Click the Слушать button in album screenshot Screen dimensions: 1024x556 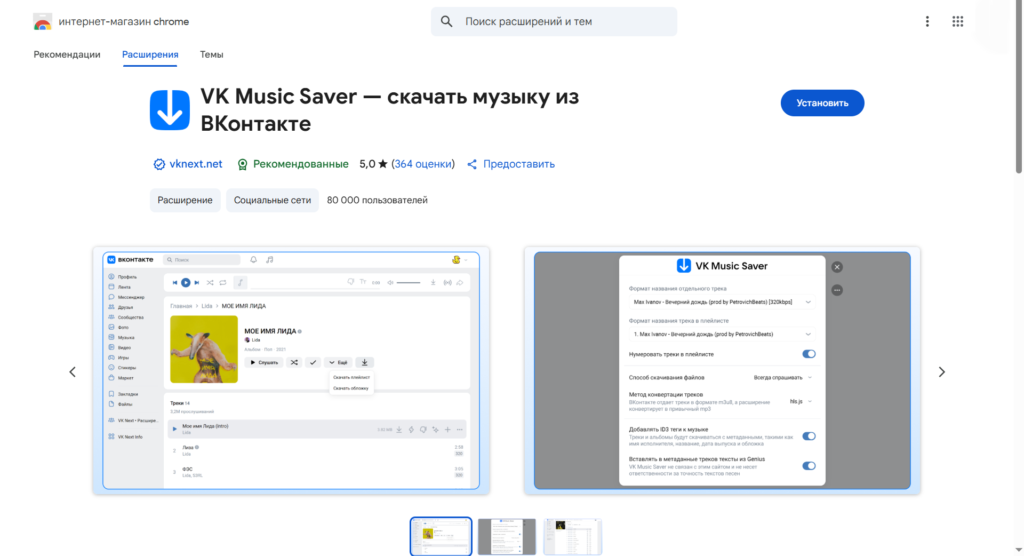[264, 362]
